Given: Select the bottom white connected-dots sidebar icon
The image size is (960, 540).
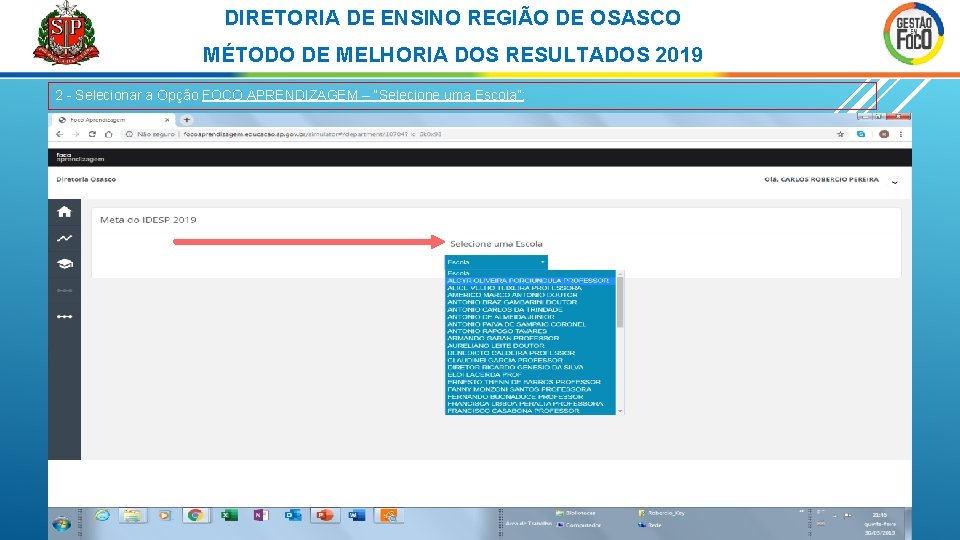Looking at the screenshot, I should pyautogui.click(x=64, y=317).
